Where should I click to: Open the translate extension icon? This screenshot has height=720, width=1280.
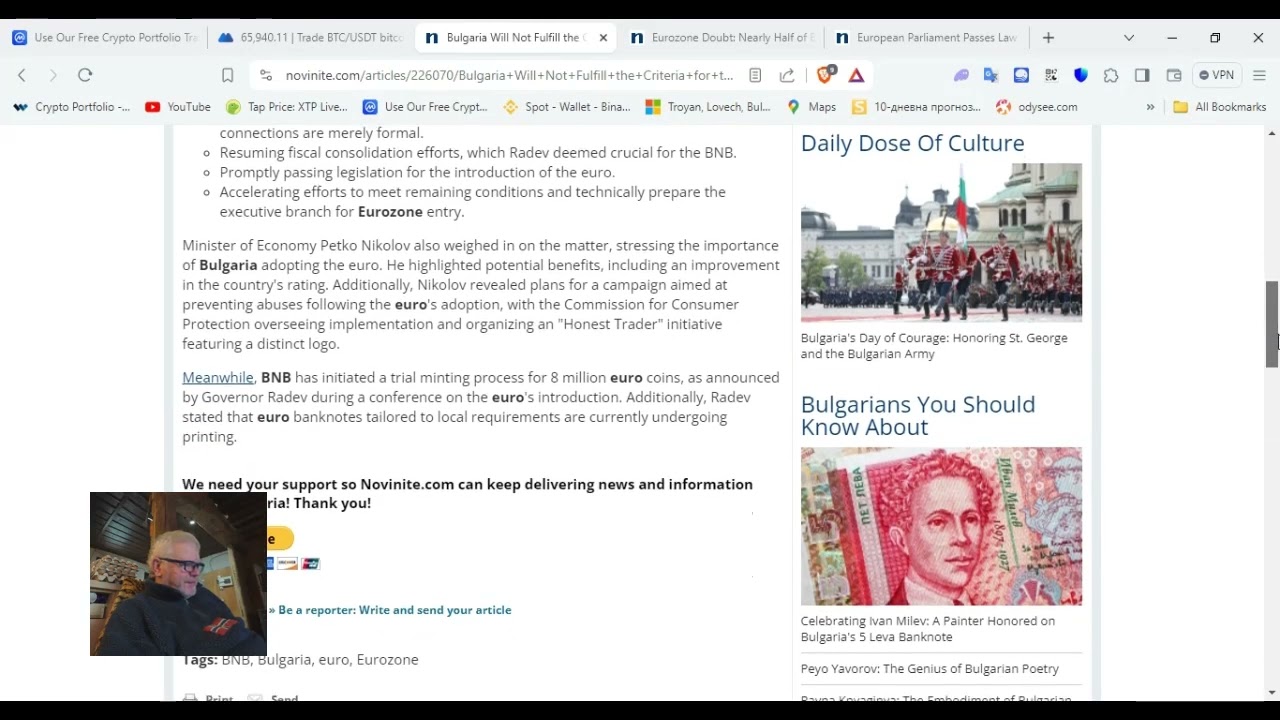pos(991,75)
